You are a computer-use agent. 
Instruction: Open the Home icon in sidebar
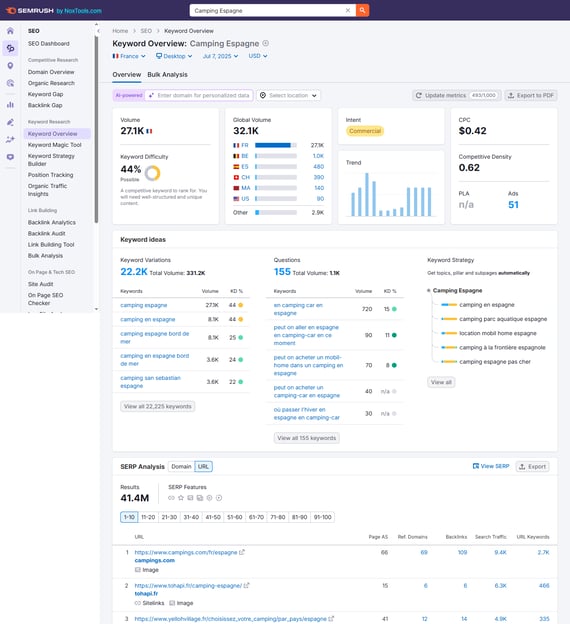pyautogui.click(x=10, y=31)
